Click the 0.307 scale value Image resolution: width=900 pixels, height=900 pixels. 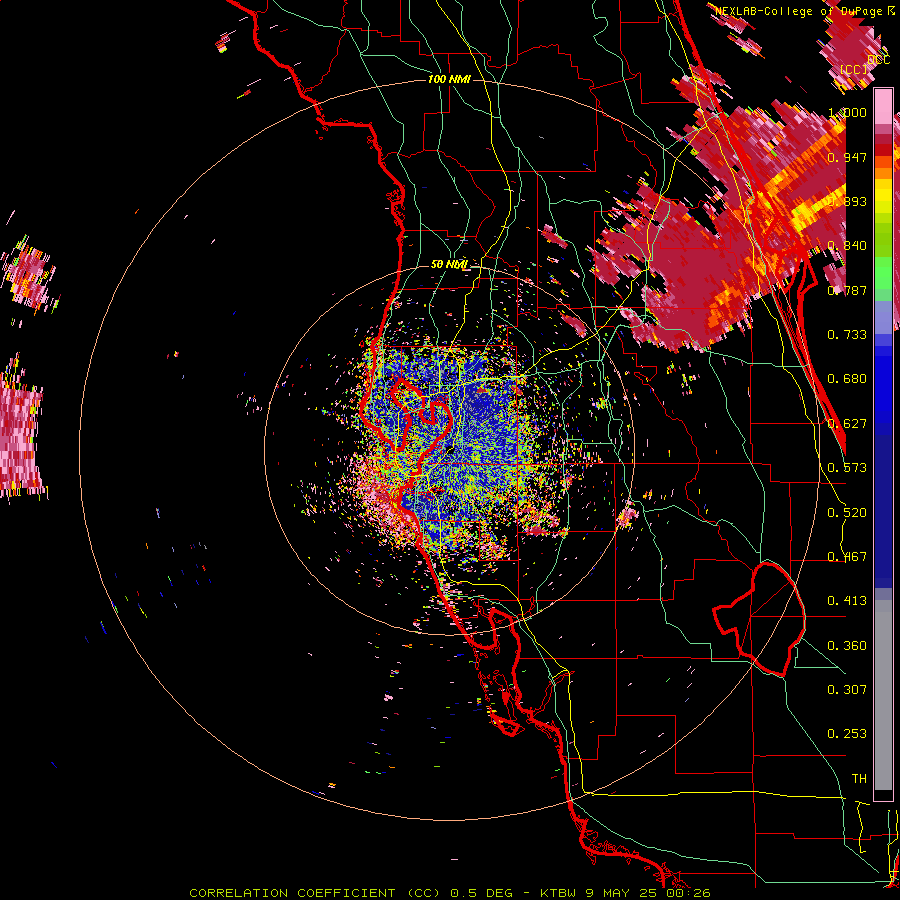pyautogui.click(x=847, y=689)
